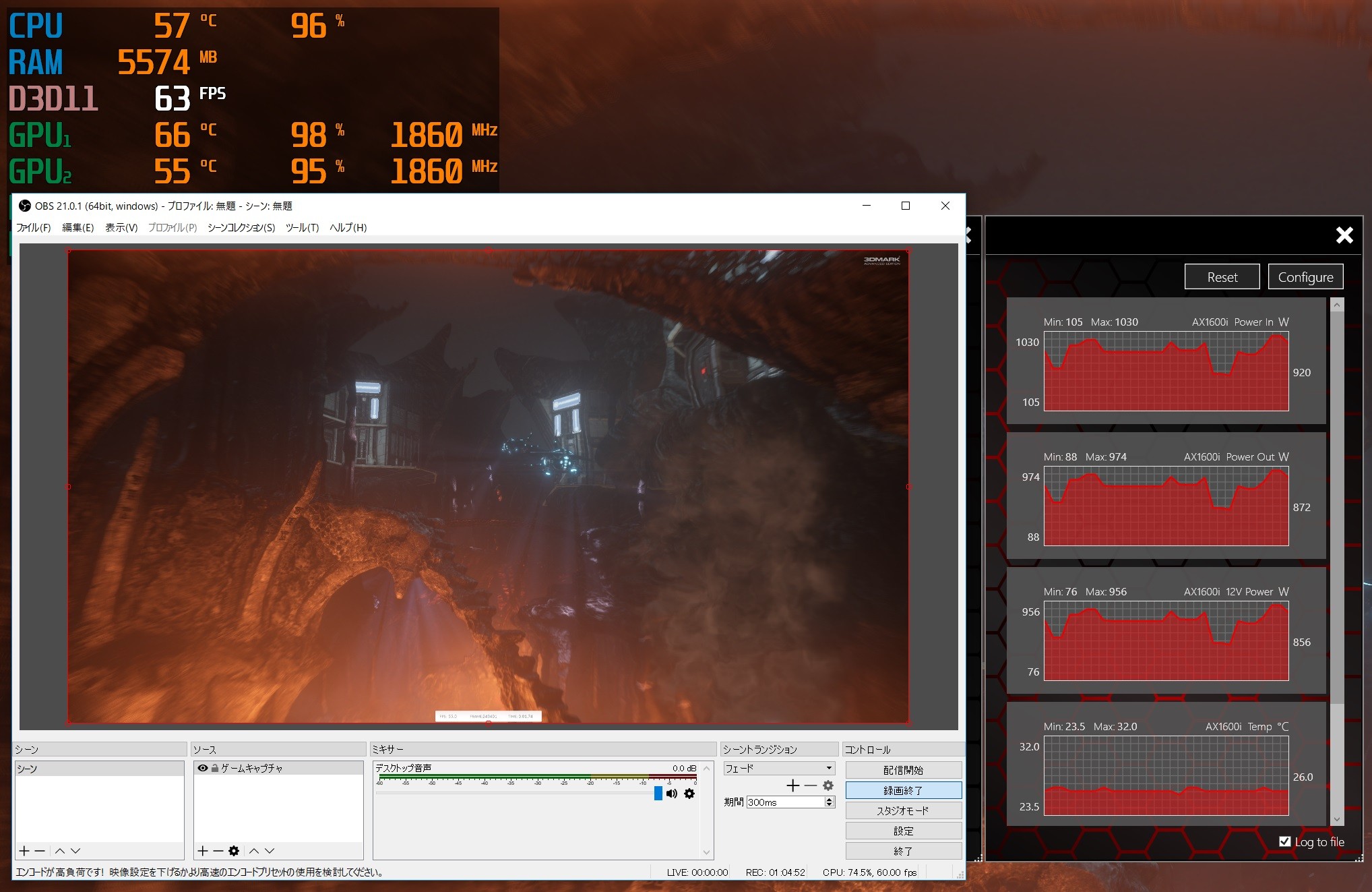Add a new source with the plus icon
Screen dimensions: 1372x892
(203, 851)
